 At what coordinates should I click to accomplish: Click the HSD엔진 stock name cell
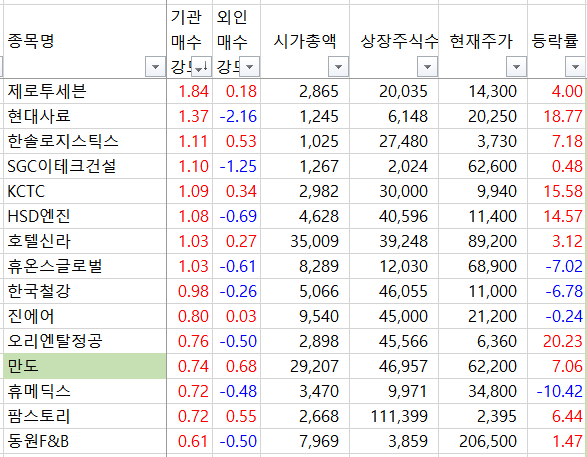[85, 216]
